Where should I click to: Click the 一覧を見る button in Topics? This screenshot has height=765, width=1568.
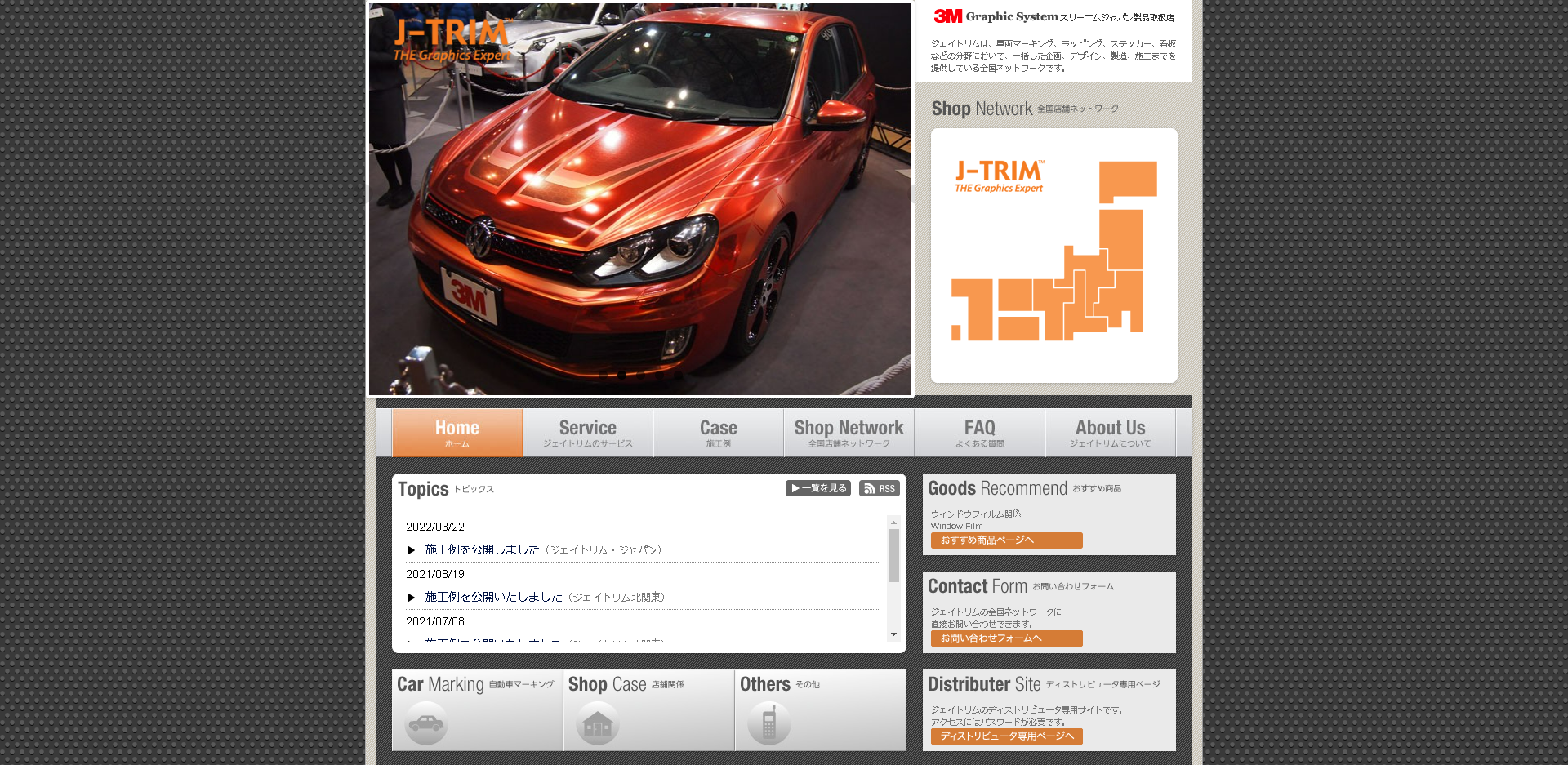coord(818,488)
